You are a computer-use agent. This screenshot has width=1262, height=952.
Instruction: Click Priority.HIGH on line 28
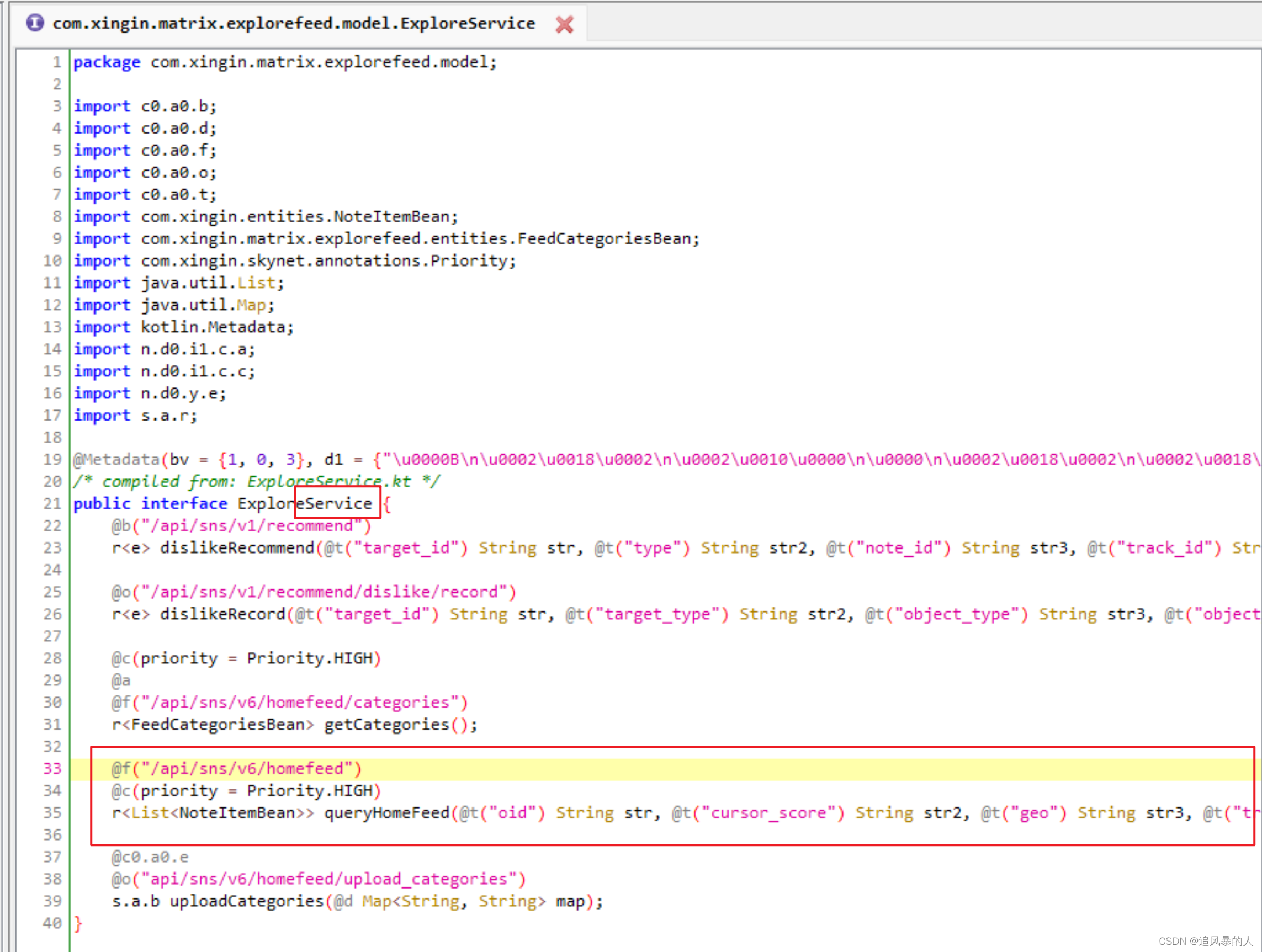pos(309,659)
